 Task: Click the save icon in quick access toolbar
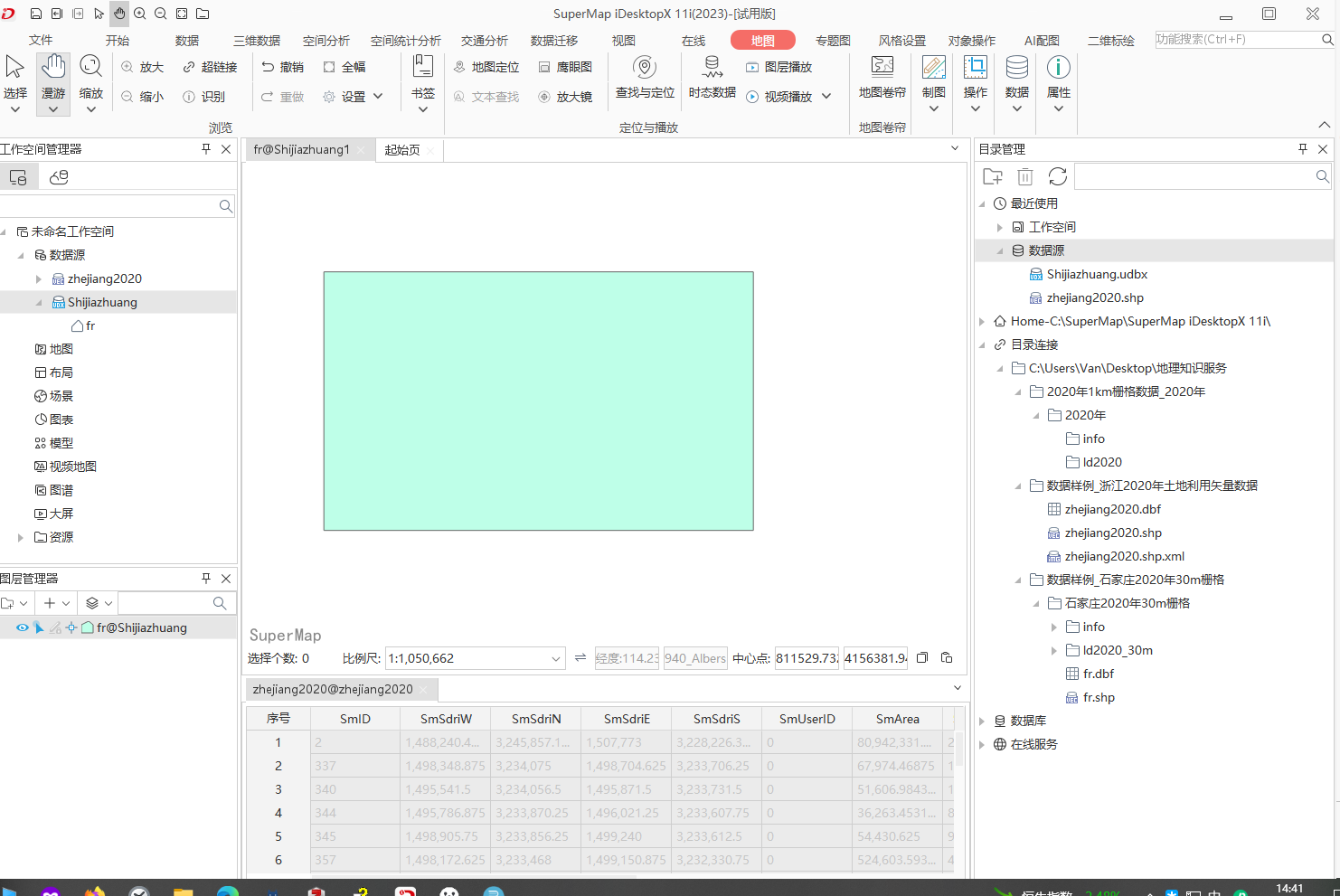pos(36,14)
